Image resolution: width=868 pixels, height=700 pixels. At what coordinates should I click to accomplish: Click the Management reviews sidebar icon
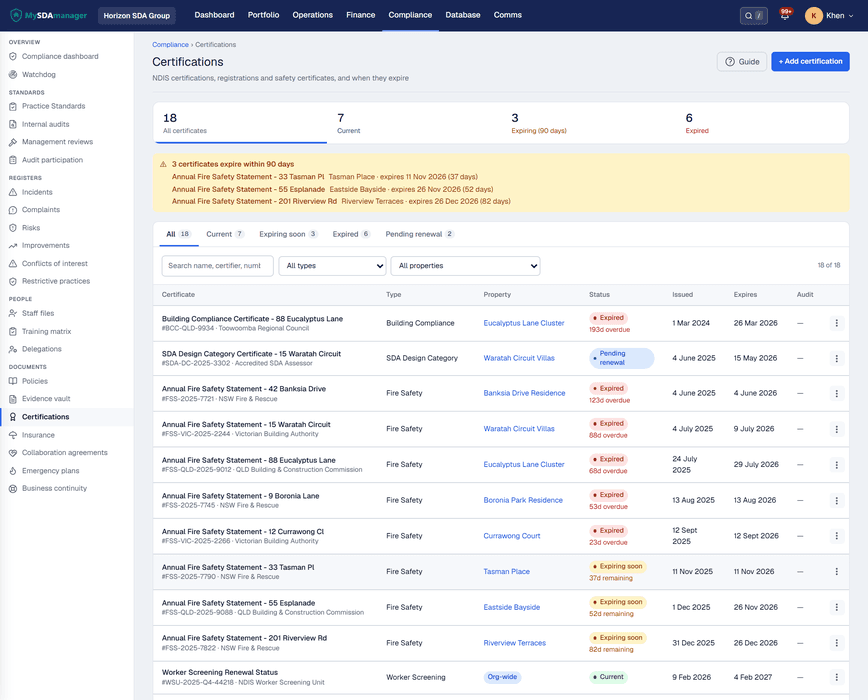pyautogui.click(x=13, y=142)
